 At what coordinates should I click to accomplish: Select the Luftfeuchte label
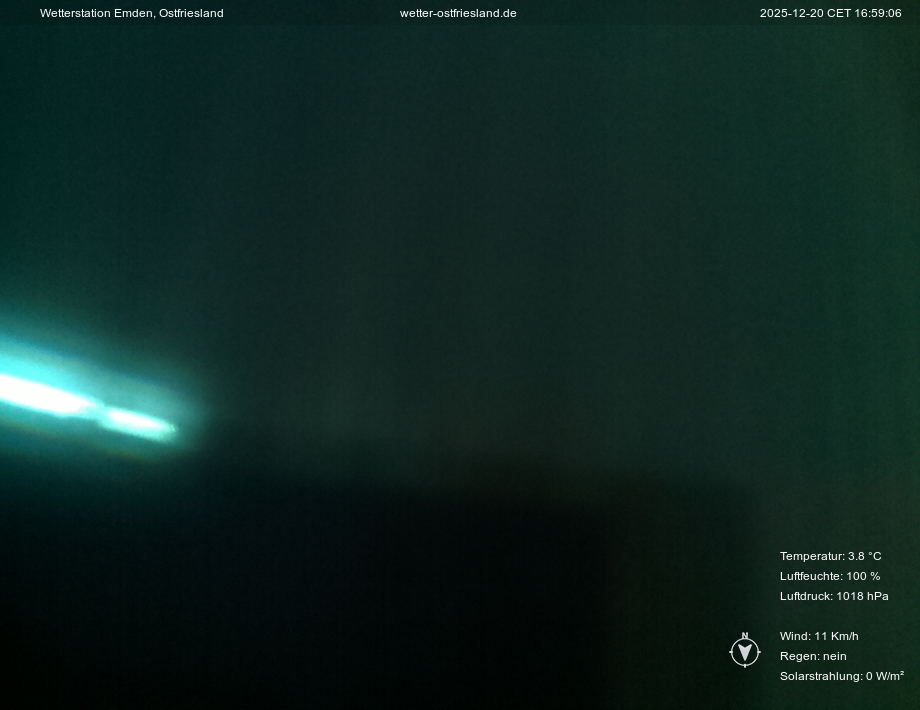[810, 576]
